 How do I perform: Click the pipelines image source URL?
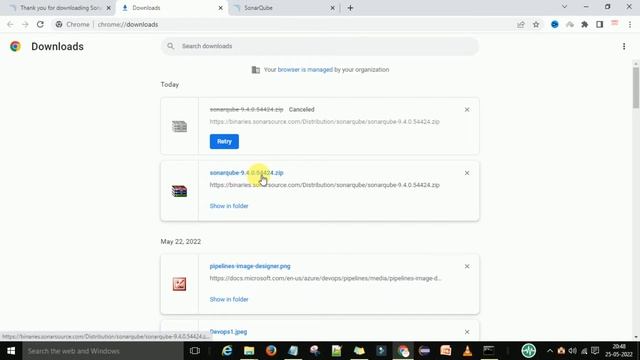coord(325,278)
